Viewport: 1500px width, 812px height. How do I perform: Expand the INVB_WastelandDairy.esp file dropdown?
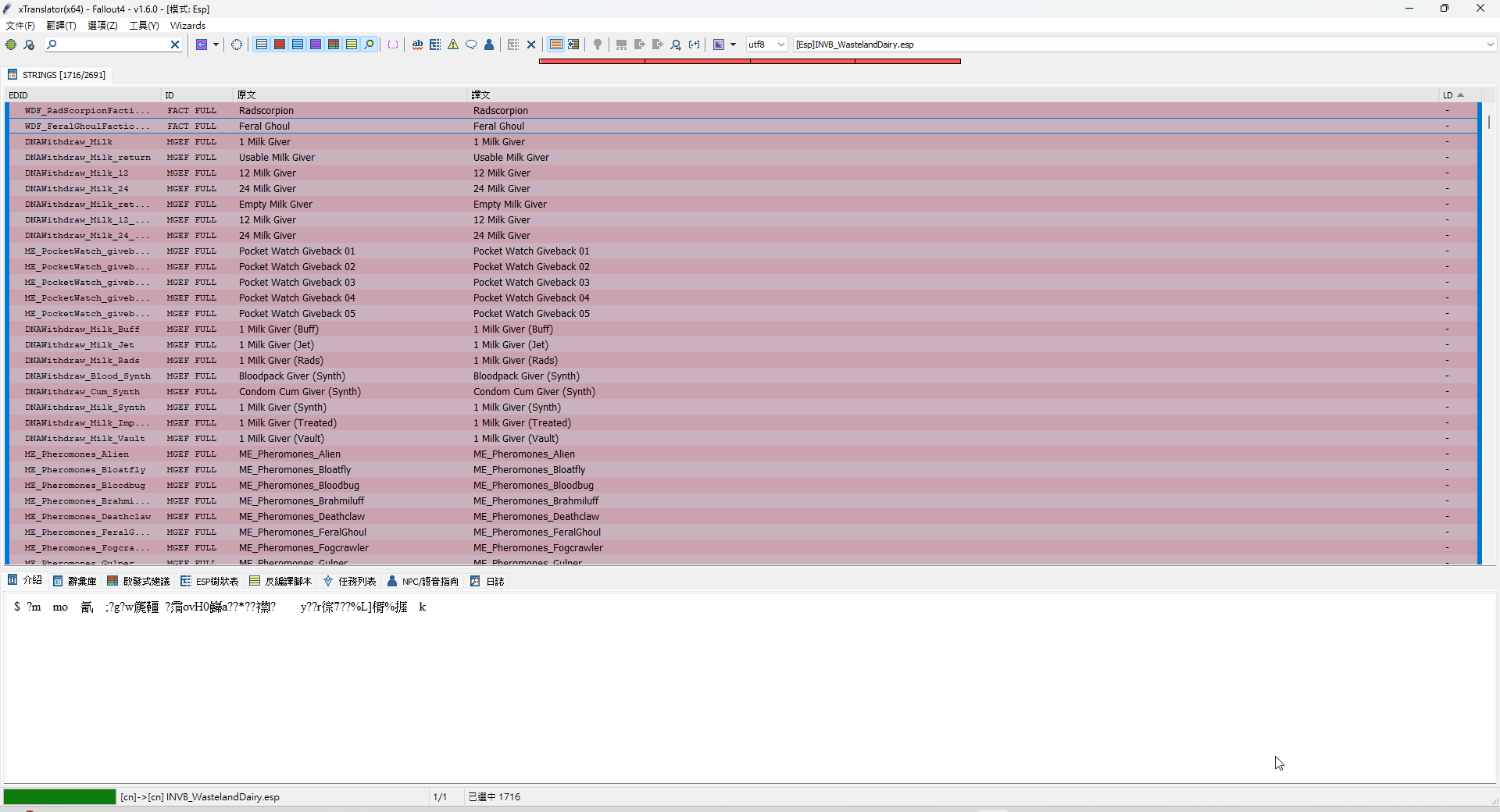[x=1490, y=45]
